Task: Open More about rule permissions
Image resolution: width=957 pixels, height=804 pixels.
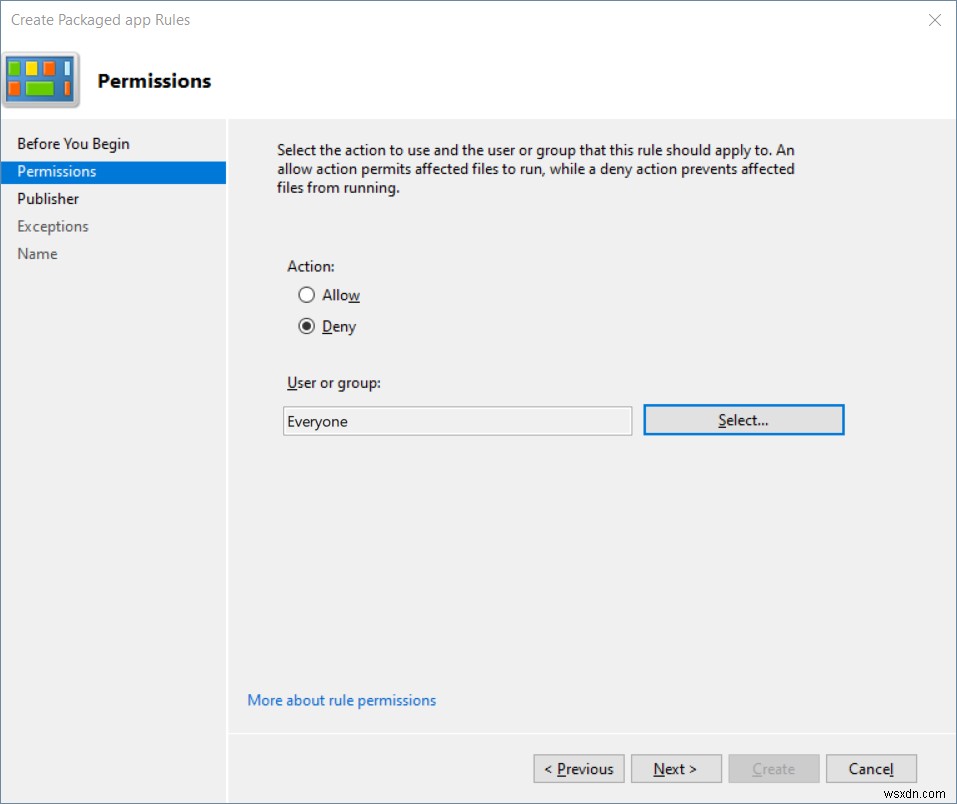Action: point(341,700)
